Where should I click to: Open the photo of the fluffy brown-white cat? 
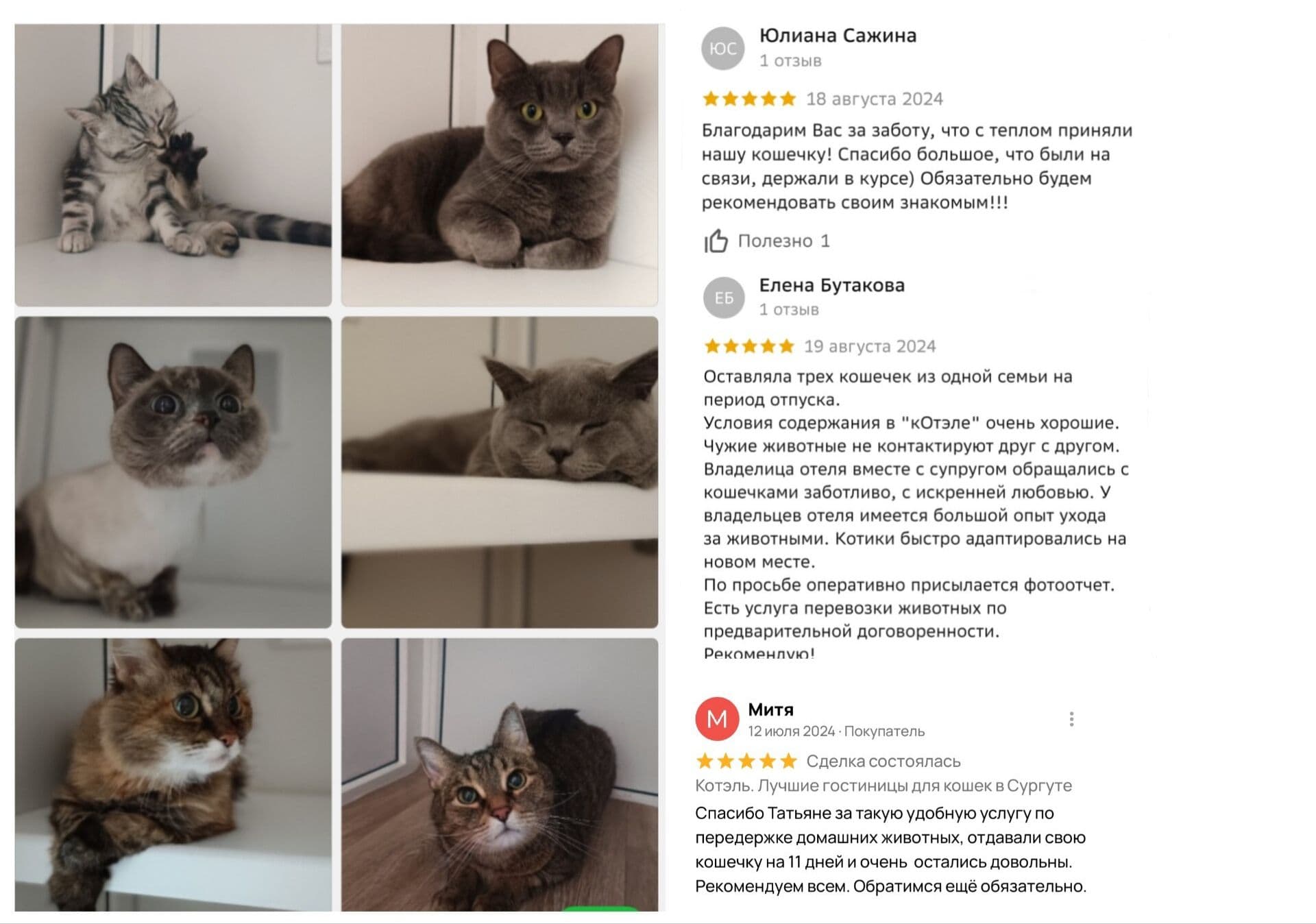point(173,775)
